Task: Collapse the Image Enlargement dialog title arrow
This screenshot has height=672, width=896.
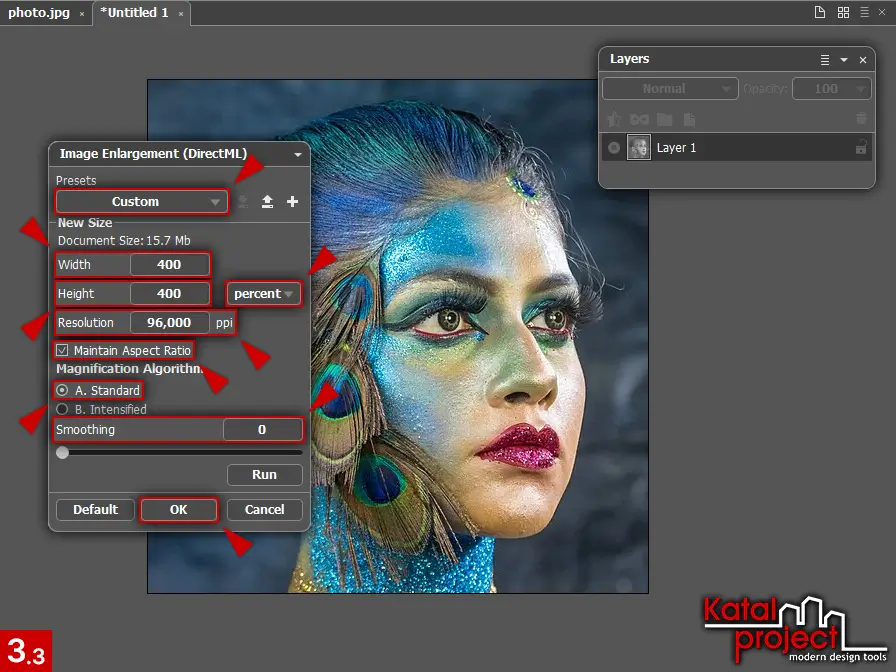Action: coord(297,155)
